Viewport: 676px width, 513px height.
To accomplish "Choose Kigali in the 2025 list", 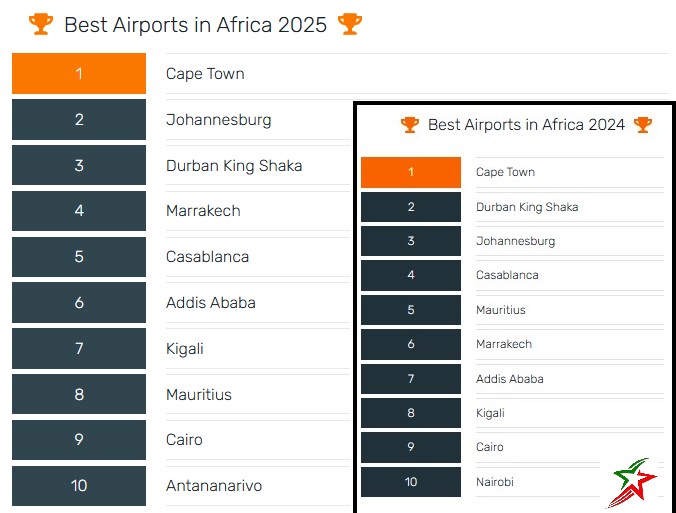I will [x=185, y=349].
